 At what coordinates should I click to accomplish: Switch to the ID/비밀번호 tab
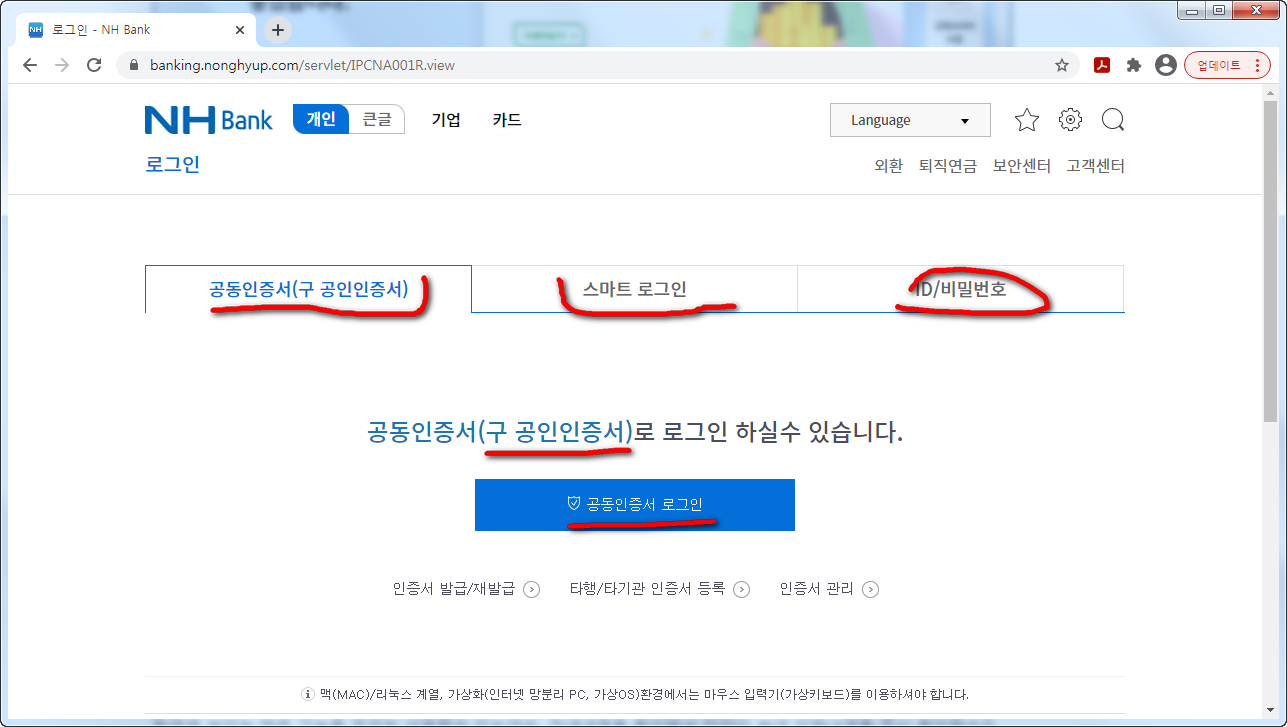point(961,289)
